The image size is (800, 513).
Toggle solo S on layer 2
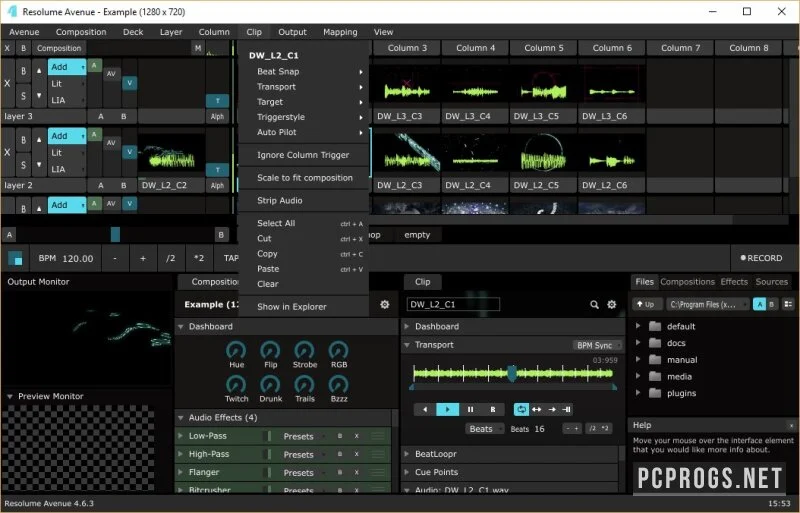click(23, 164)
